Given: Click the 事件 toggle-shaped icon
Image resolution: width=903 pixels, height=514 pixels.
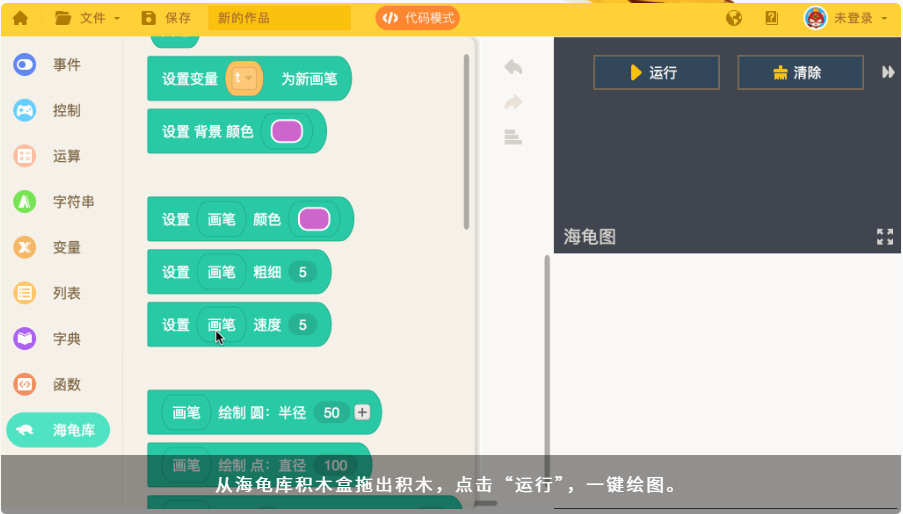Looking at the screenshot, I should click(25, 64).
